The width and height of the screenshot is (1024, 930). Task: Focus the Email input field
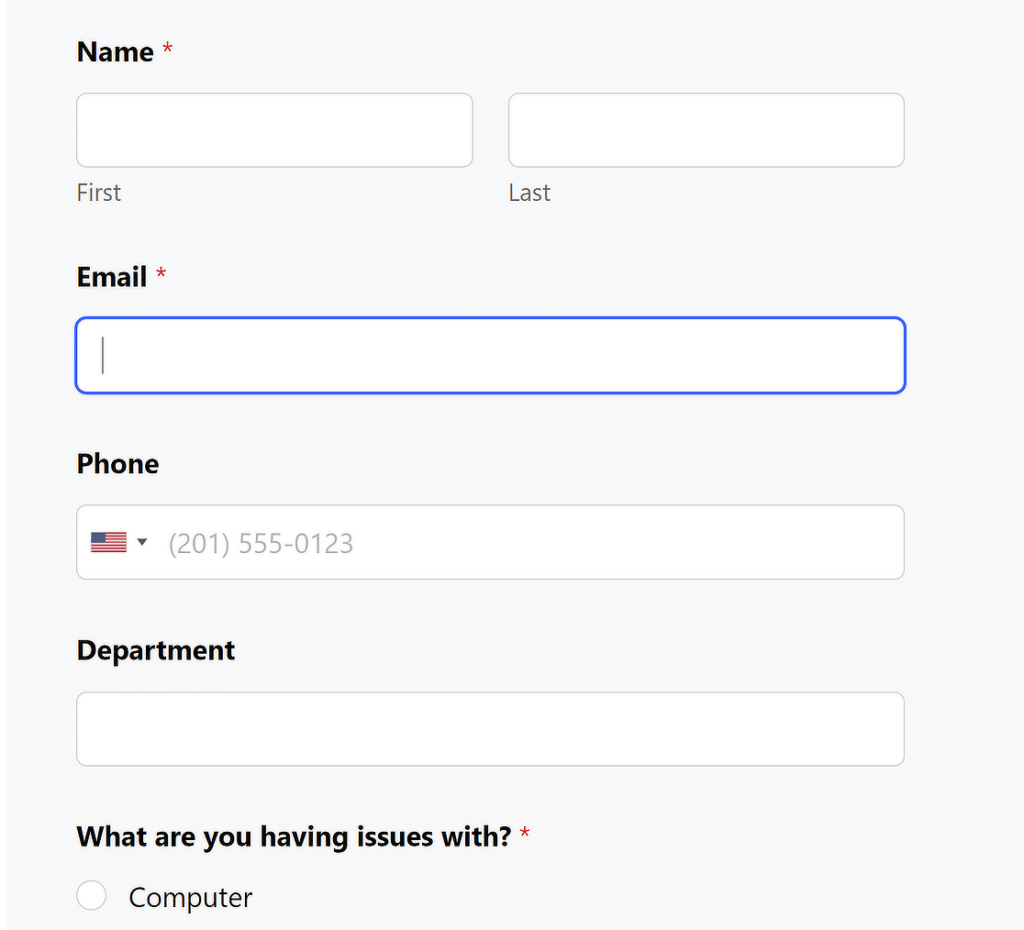coord(490,355)
